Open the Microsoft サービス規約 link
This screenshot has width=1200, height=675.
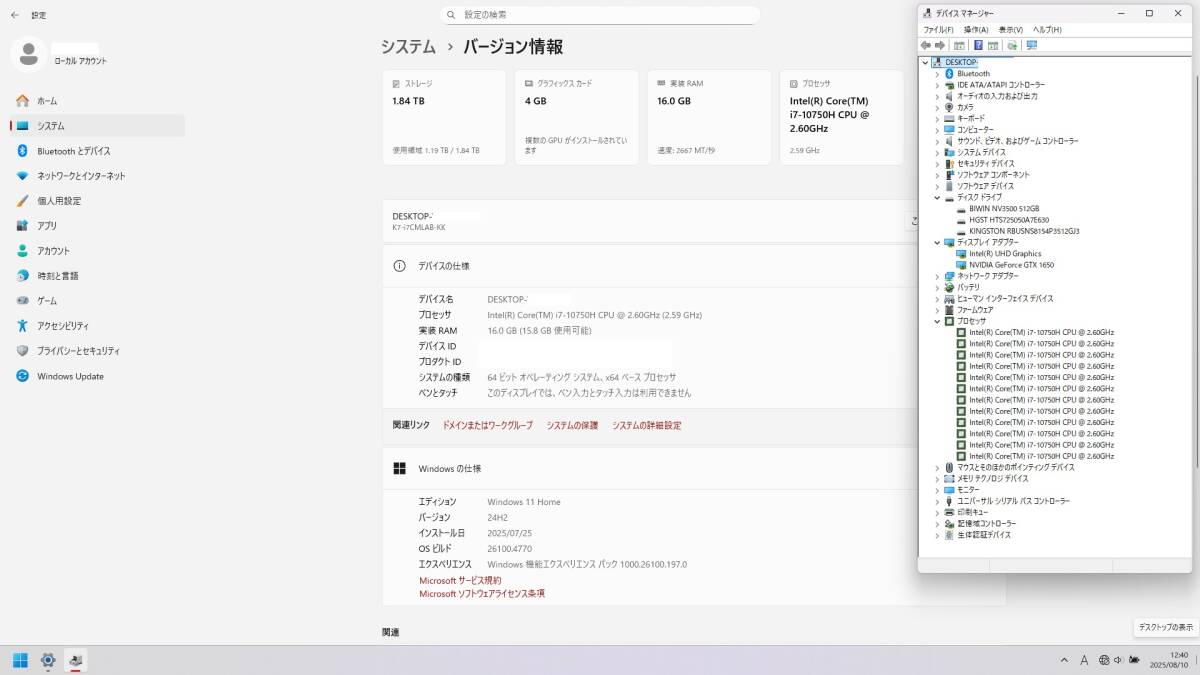tap(460, 580)
